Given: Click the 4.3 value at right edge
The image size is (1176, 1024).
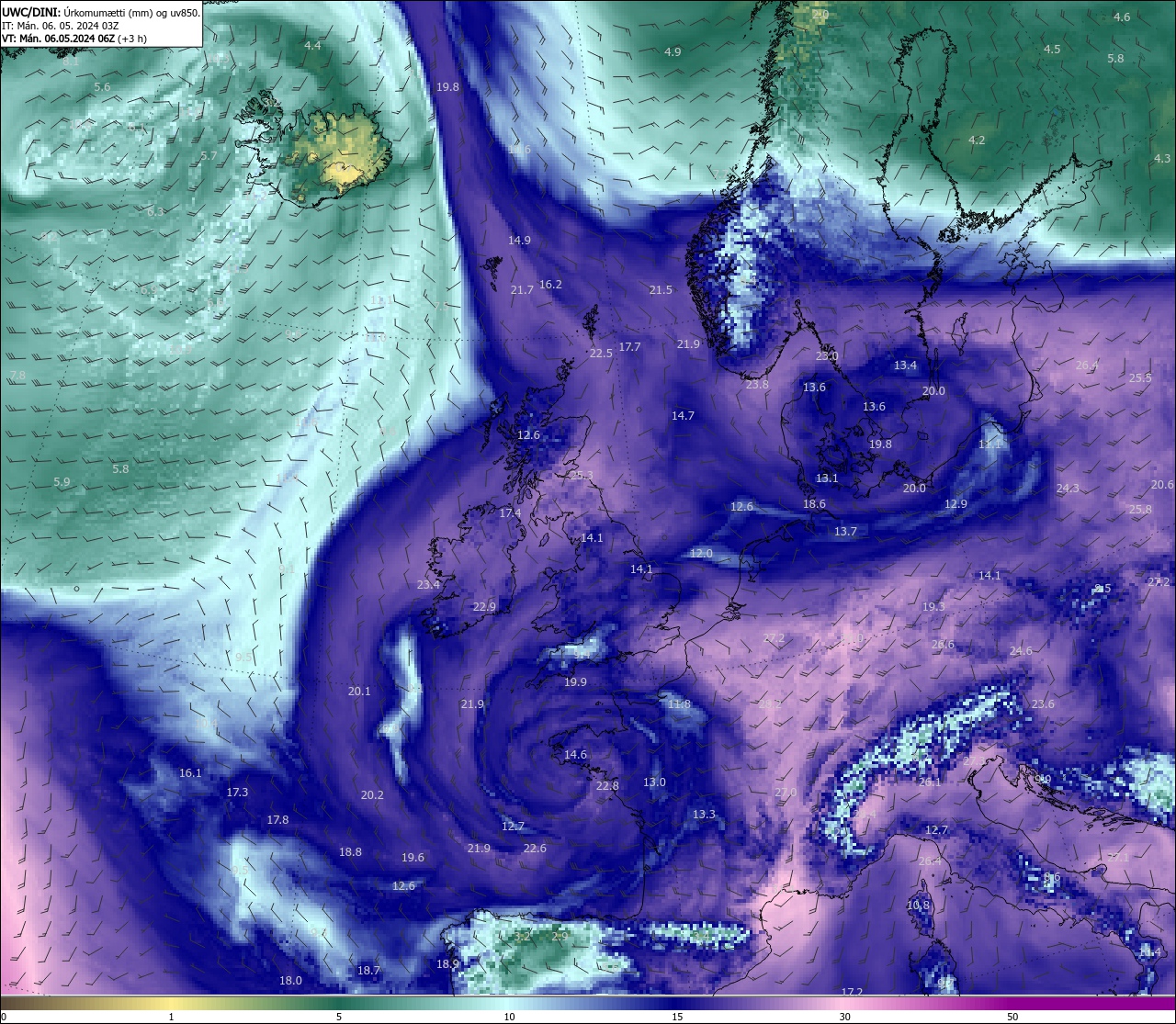Looking at the screenshot, I should (x=1162, y=158).
